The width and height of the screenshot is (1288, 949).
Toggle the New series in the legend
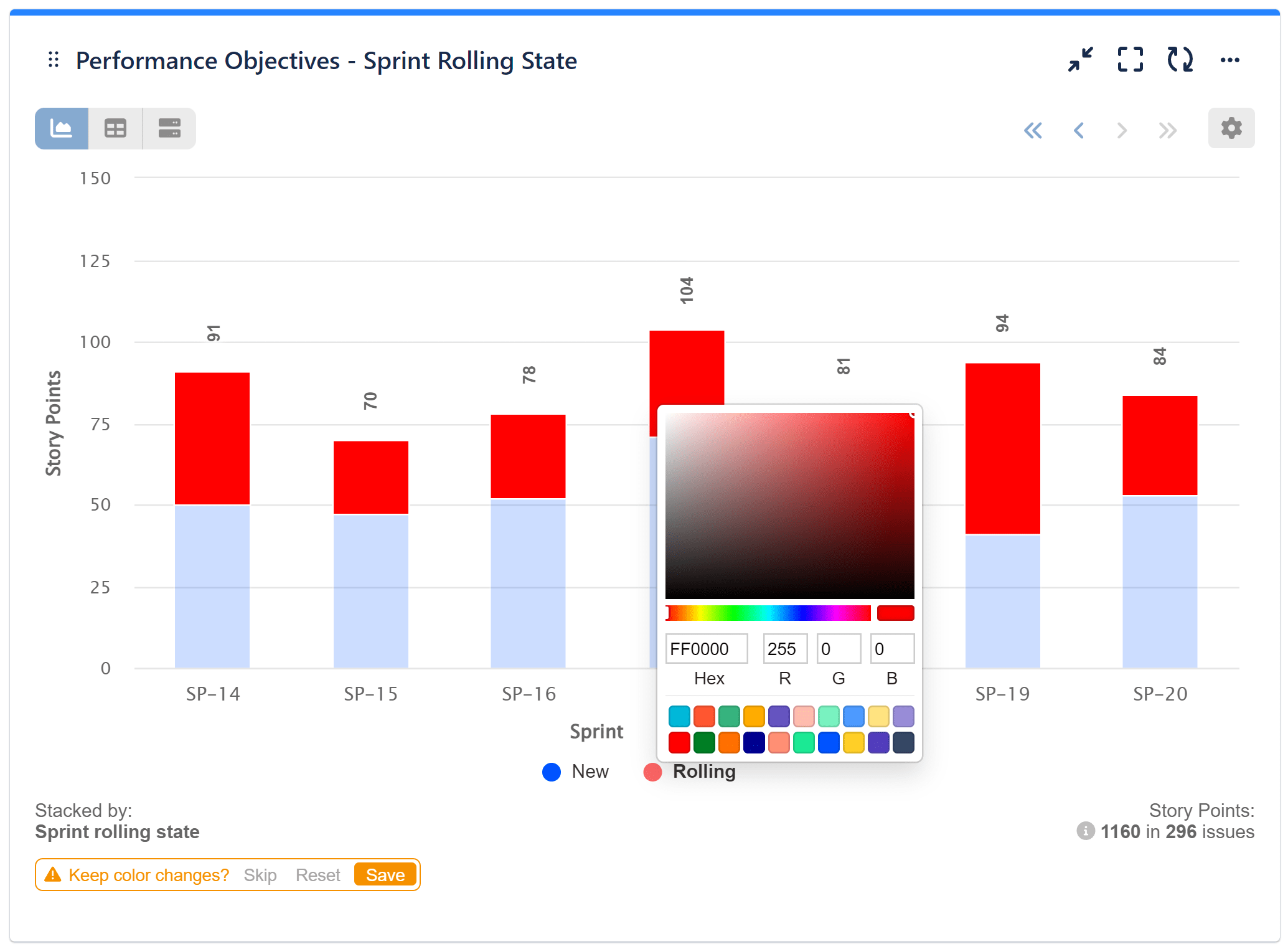575,772
